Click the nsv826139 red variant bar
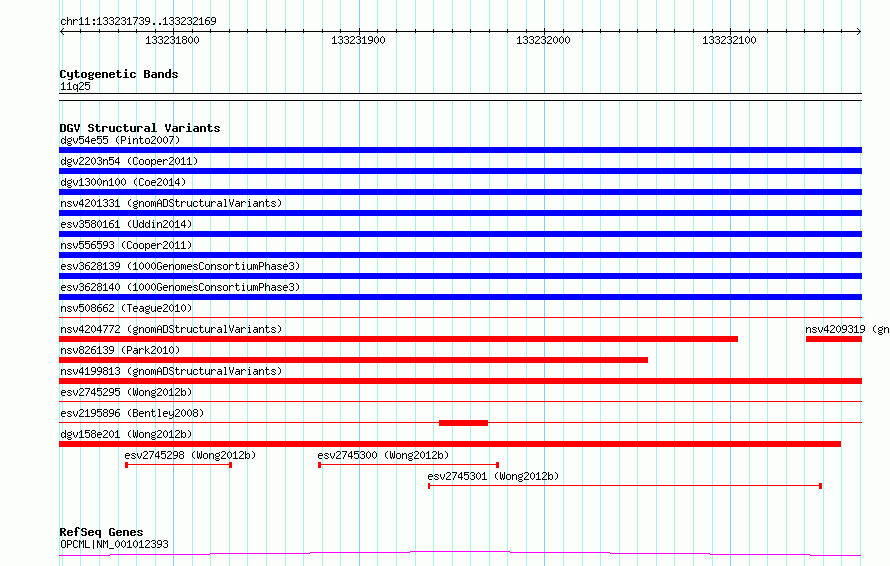Screen dimensions: 890x566 pyautogui.click(x=353, y=360)
